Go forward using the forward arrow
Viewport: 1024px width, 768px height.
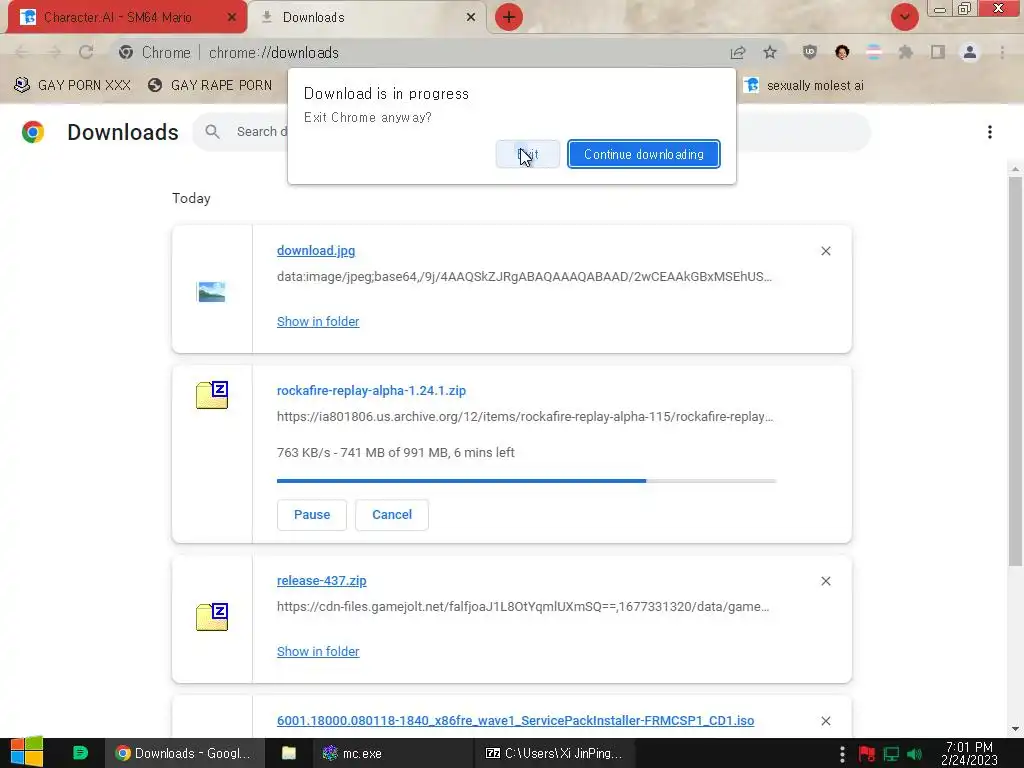coord(54,52)
